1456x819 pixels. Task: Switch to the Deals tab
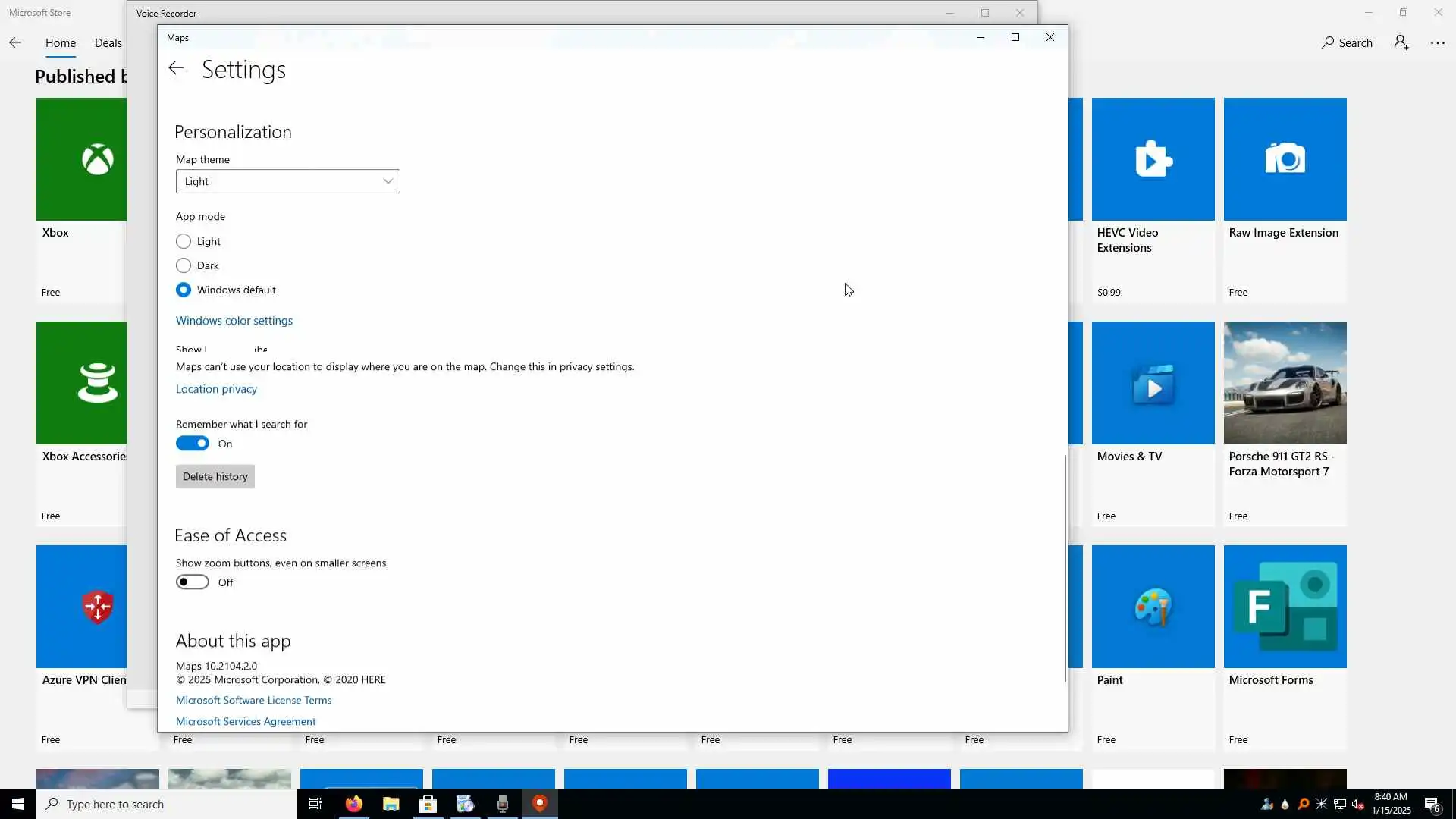pyautogui.click(x=108, y=43)
